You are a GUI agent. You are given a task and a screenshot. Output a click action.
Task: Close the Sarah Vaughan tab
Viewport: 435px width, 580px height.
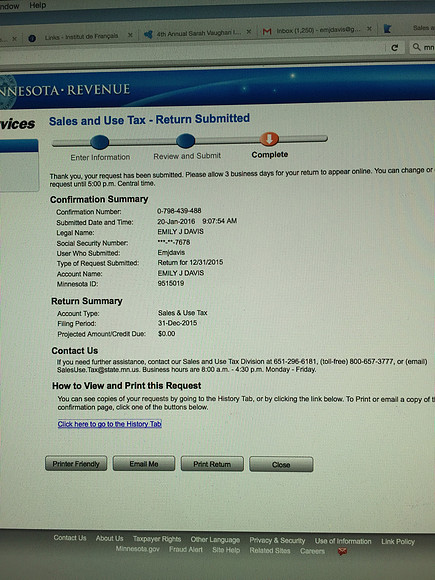(249, 32)
